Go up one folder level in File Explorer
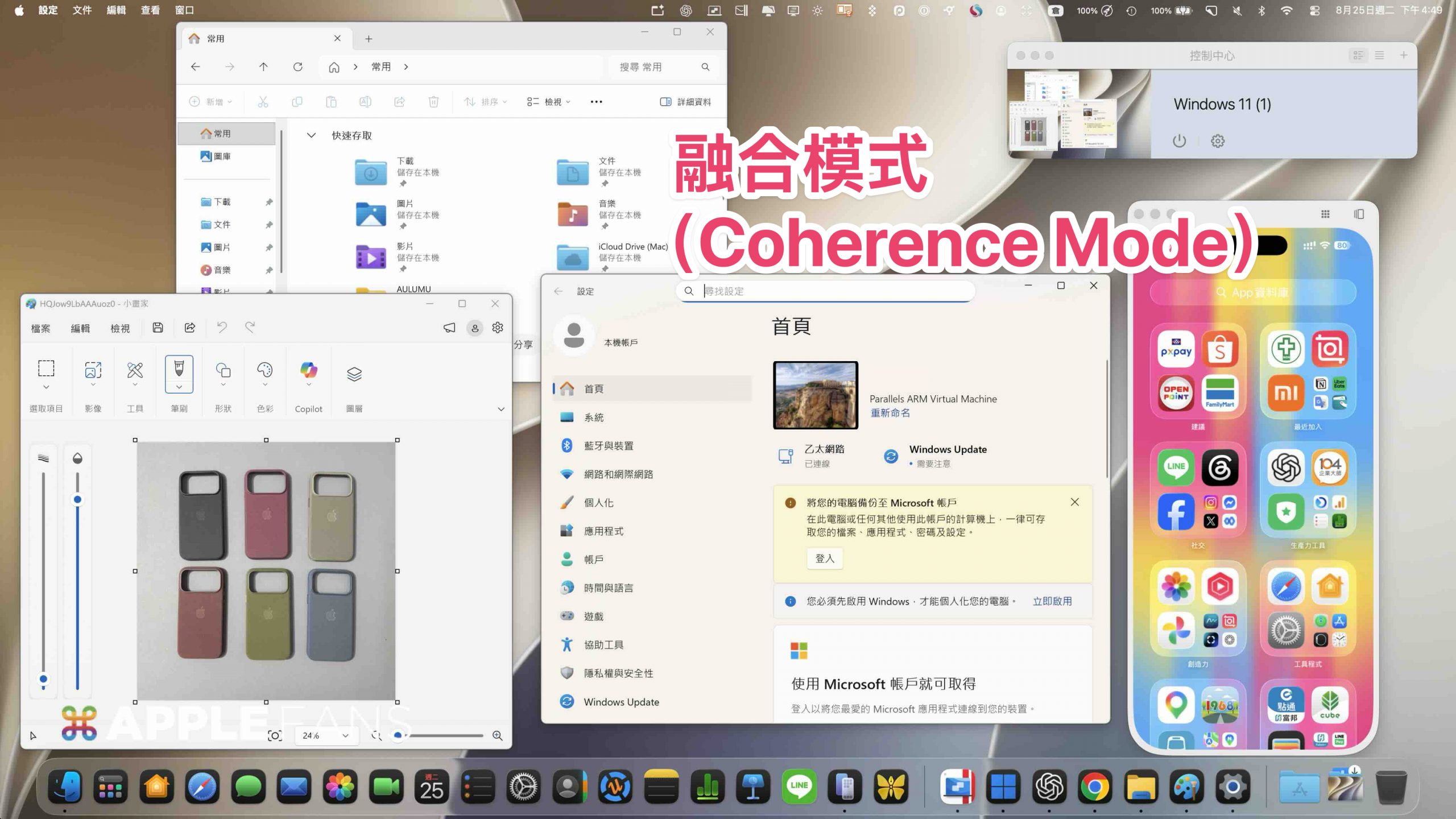1456x819 pixels. tap(263, 67)
